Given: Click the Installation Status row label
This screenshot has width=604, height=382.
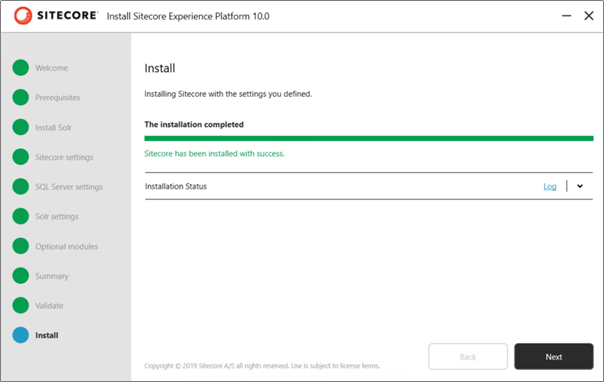Looking at the screenshot, I should click(176, 186).
